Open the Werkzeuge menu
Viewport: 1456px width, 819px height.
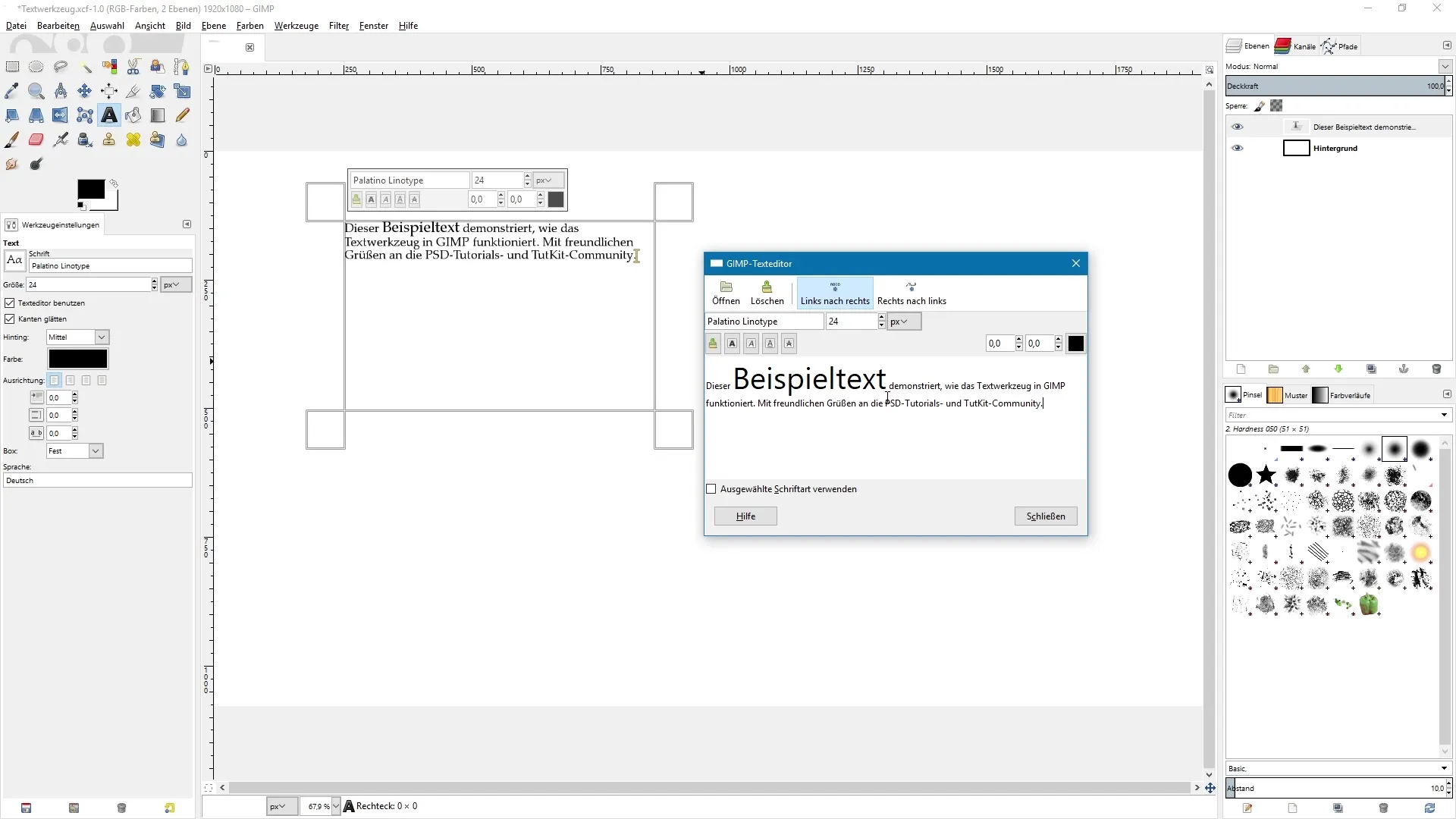(296, 26)
